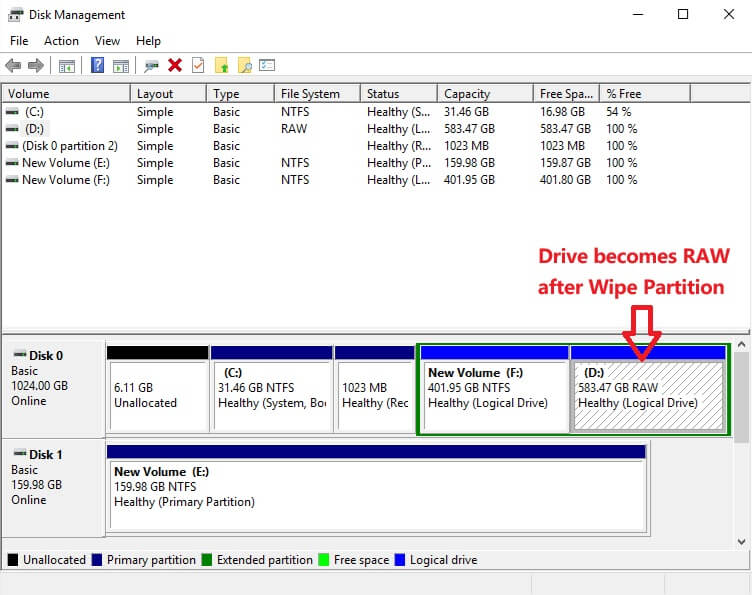752x595 pixels.
Task: Click the dark blue Primary partition legend swatch
Action: click(x=97, y=560)
